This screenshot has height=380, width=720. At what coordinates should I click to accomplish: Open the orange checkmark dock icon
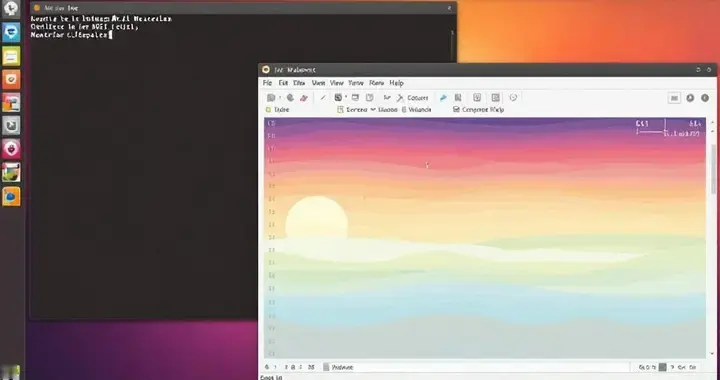coord(11,79)
